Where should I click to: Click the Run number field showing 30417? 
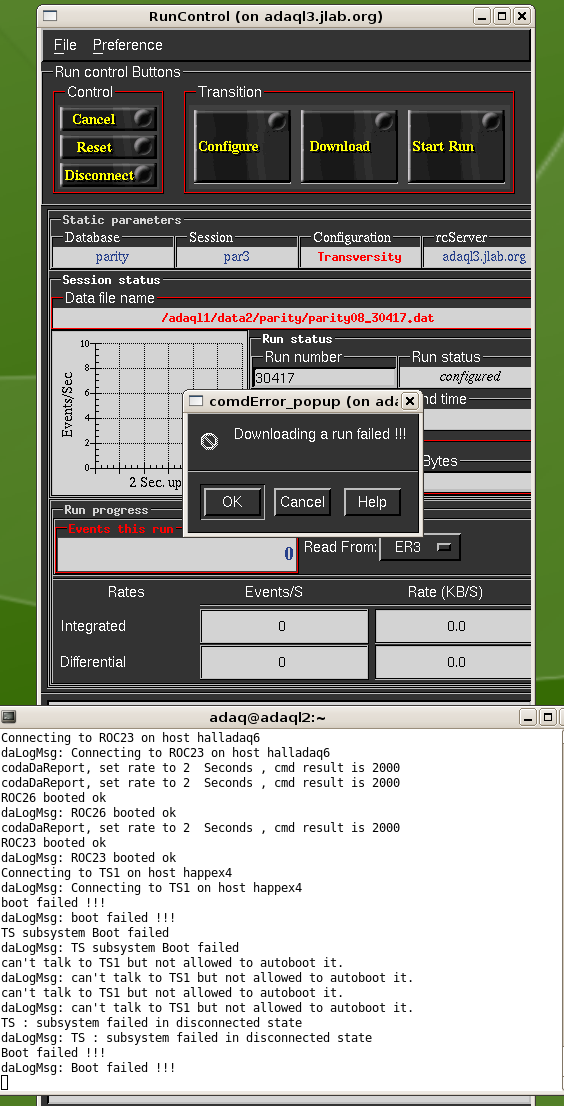[324, 377]
